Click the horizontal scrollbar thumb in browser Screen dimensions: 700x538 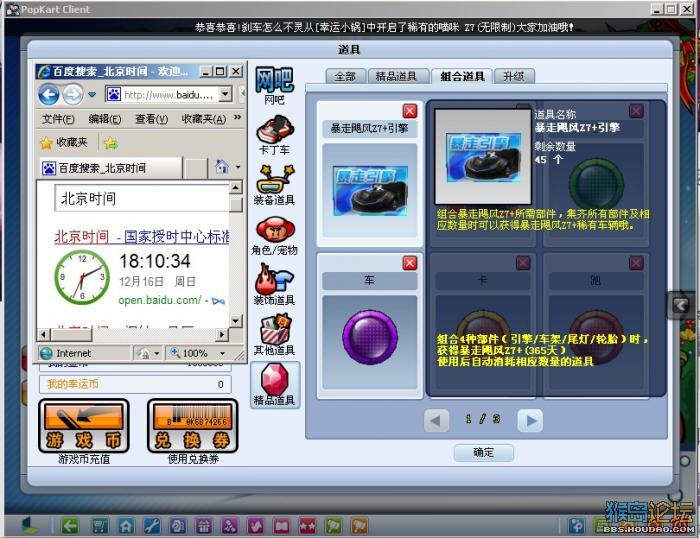point(71,334)
